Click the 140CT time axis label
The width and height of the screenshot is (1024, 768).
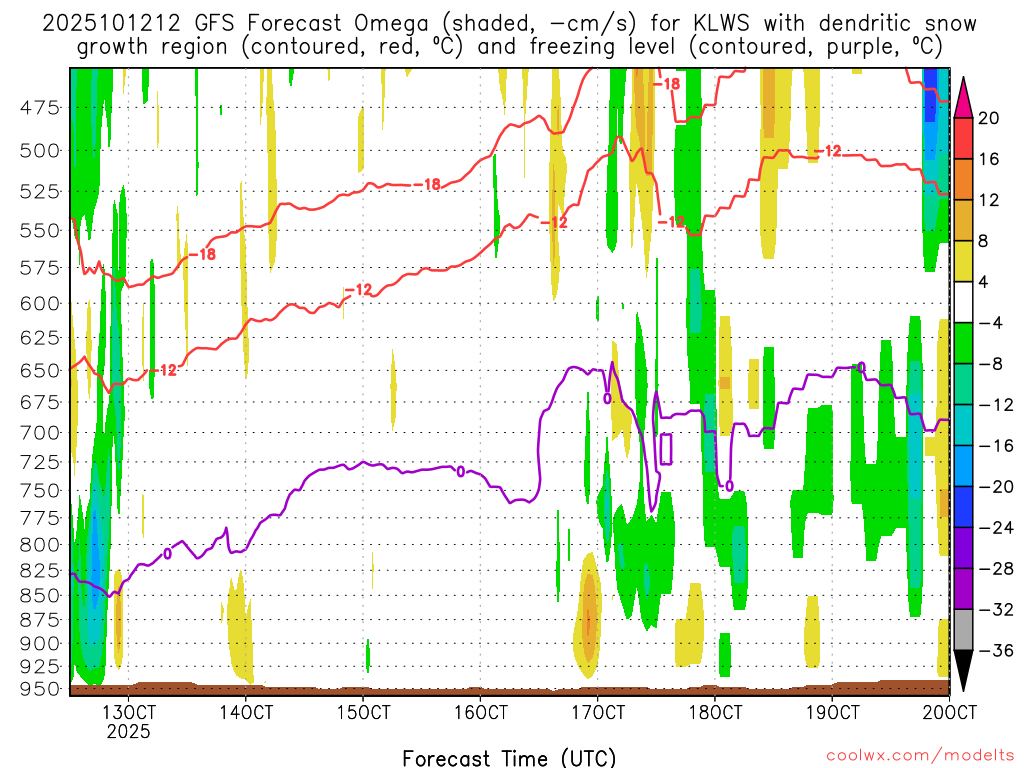pyautogui.click(x=246, y=712)
